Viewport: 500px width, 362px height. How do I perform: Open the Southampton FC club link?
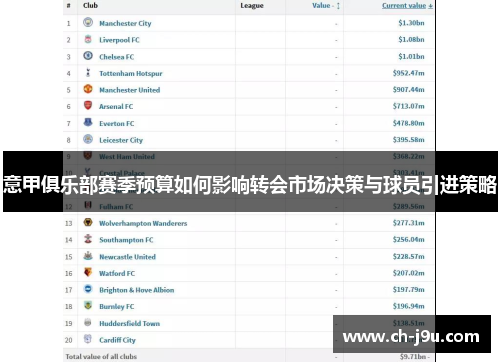(x=126, y=240)
